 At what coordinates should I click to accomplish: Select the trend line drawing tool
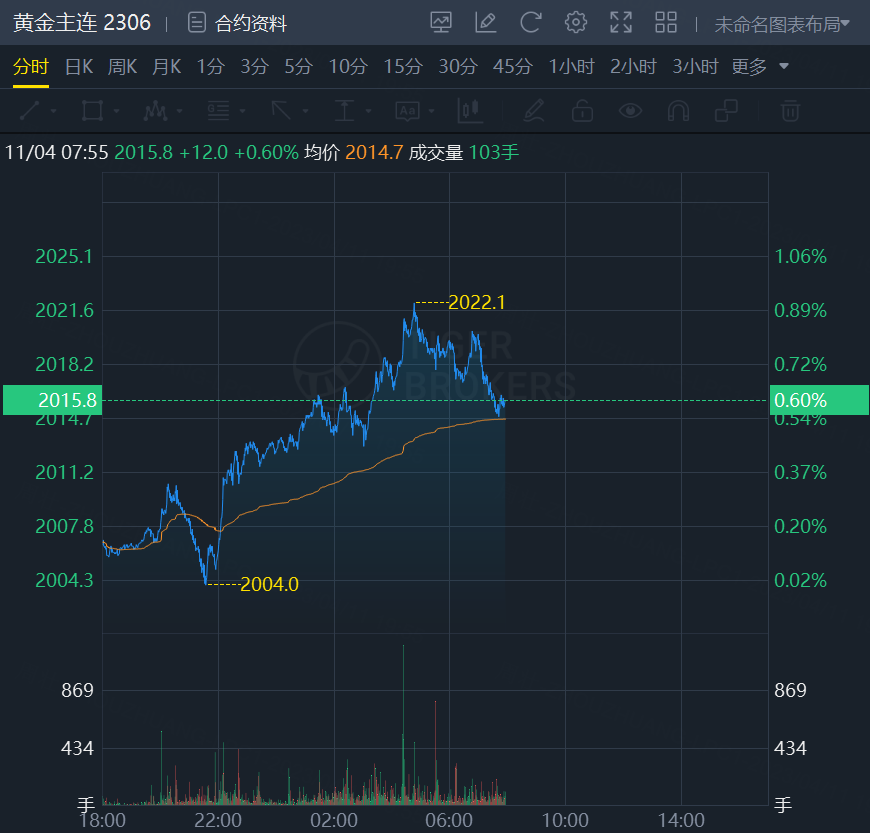click(30, 110)
